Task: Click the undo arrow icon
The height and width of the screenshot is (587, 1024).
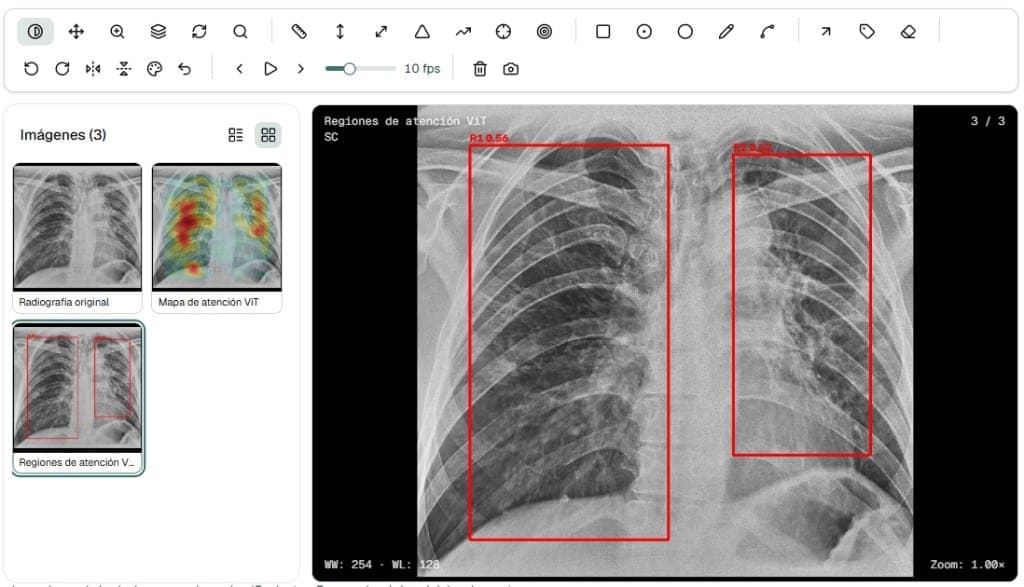Action: pyautogui.click(x=185, y=69)
